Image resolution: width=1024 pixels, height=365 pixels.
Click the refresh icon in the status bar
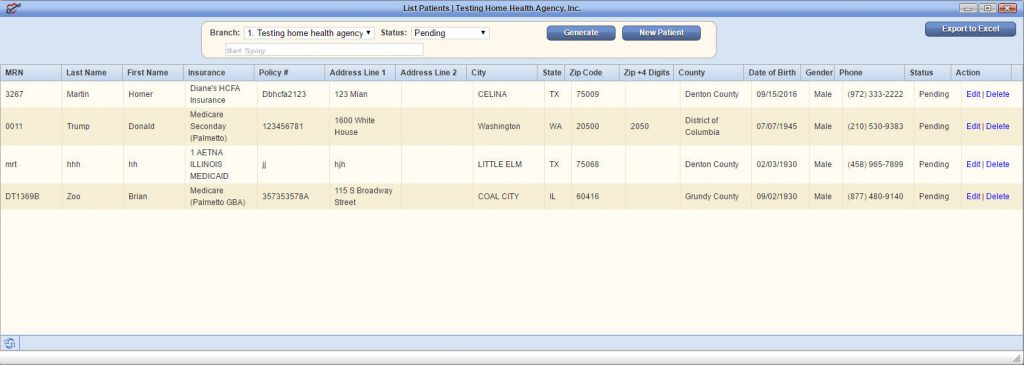[x=10, y=343]
